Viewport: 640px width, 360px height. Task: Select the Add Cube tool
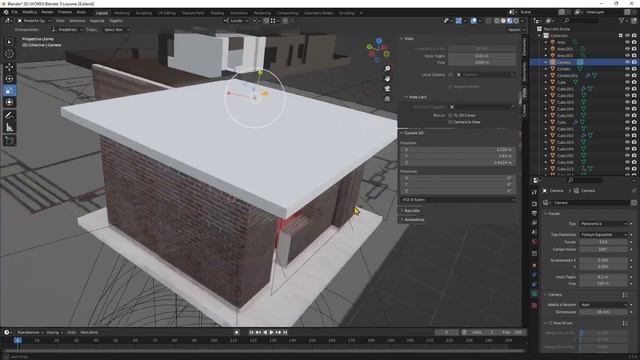9,141
